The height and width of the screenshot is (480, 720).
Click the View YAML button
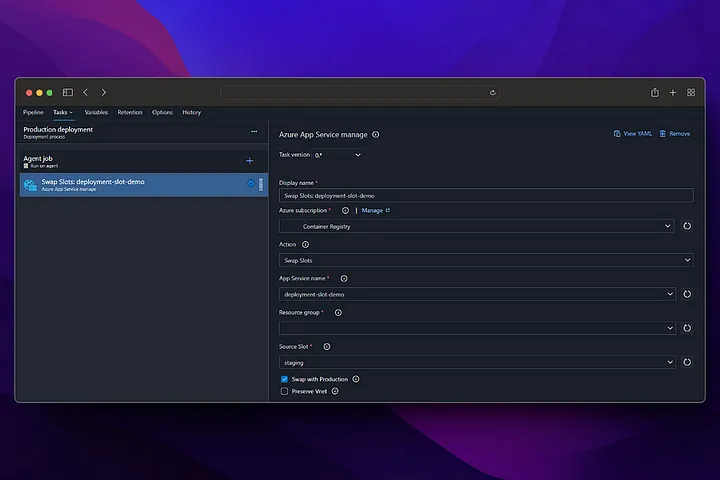(633, 134)
